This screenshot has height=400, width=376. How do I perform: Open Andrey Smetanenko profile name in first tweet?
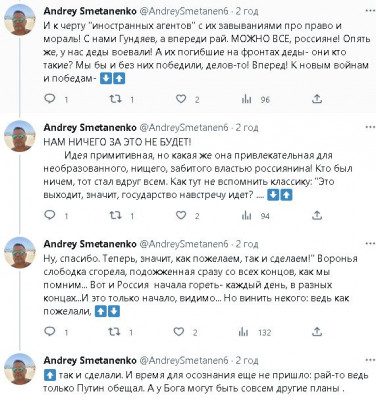[90, 11]
